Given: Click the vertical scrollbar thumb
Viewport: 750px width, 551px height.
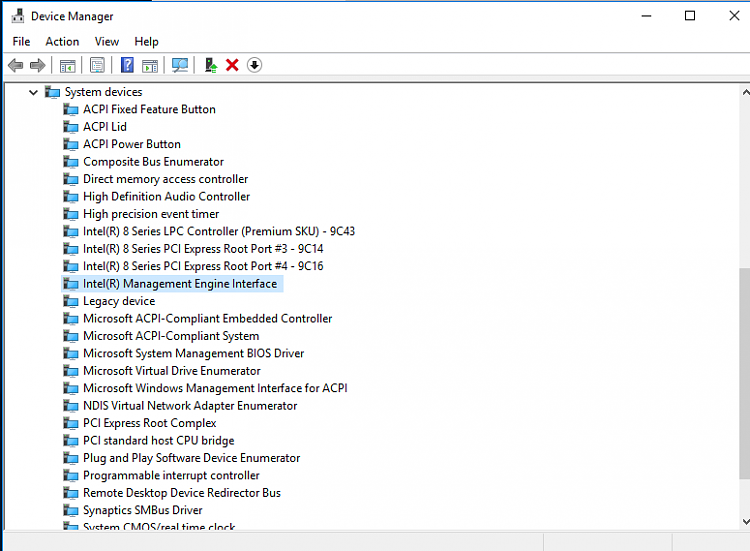Looking at the screenshot, I should pos(744,373).
